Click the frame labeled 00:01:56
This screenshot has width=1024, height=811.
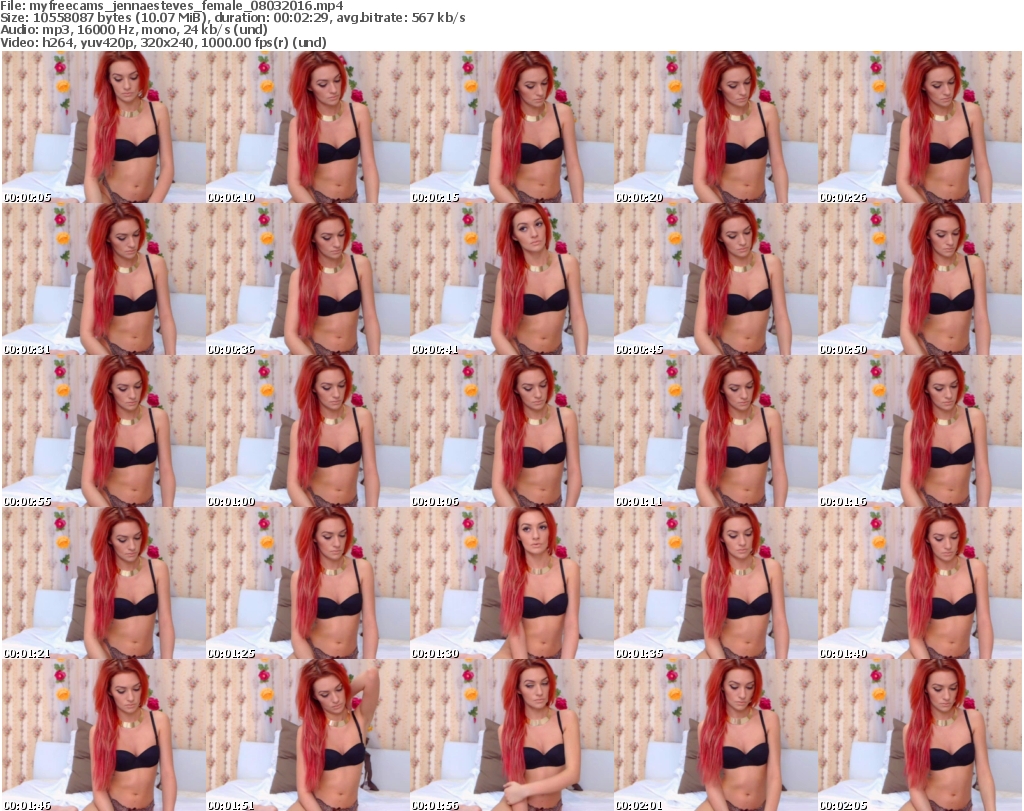pos(511,735)
